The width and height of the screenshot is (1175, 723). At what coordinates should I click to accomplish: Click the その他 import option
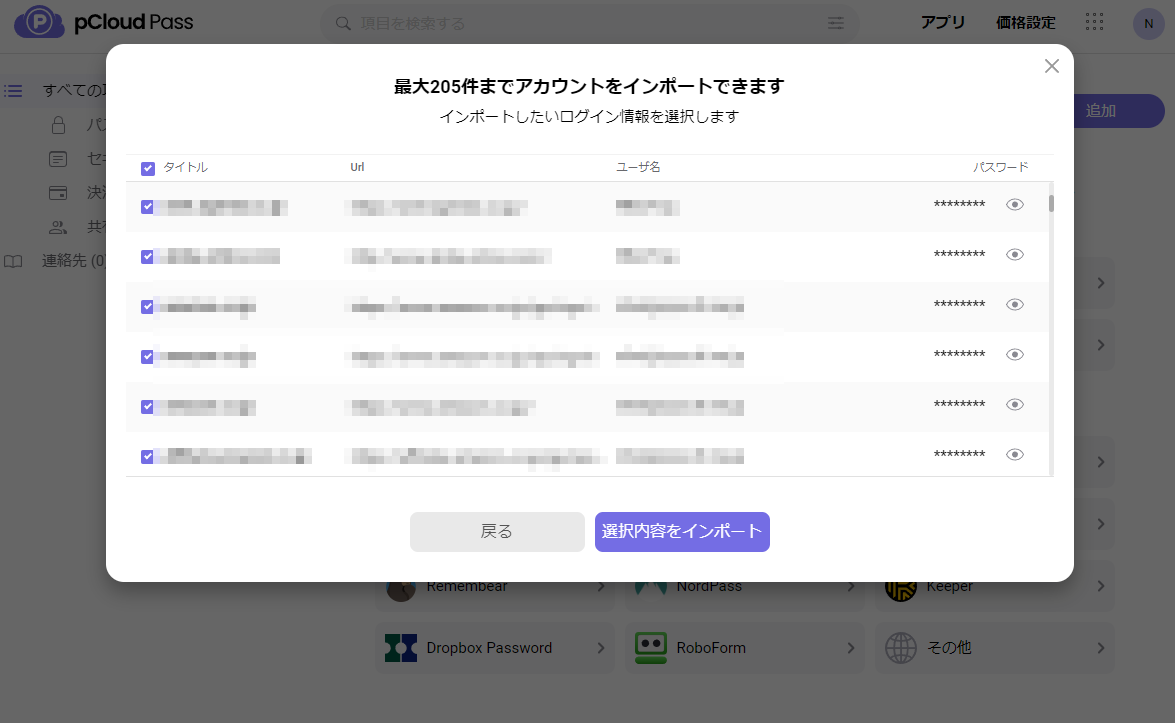(995, 647)
